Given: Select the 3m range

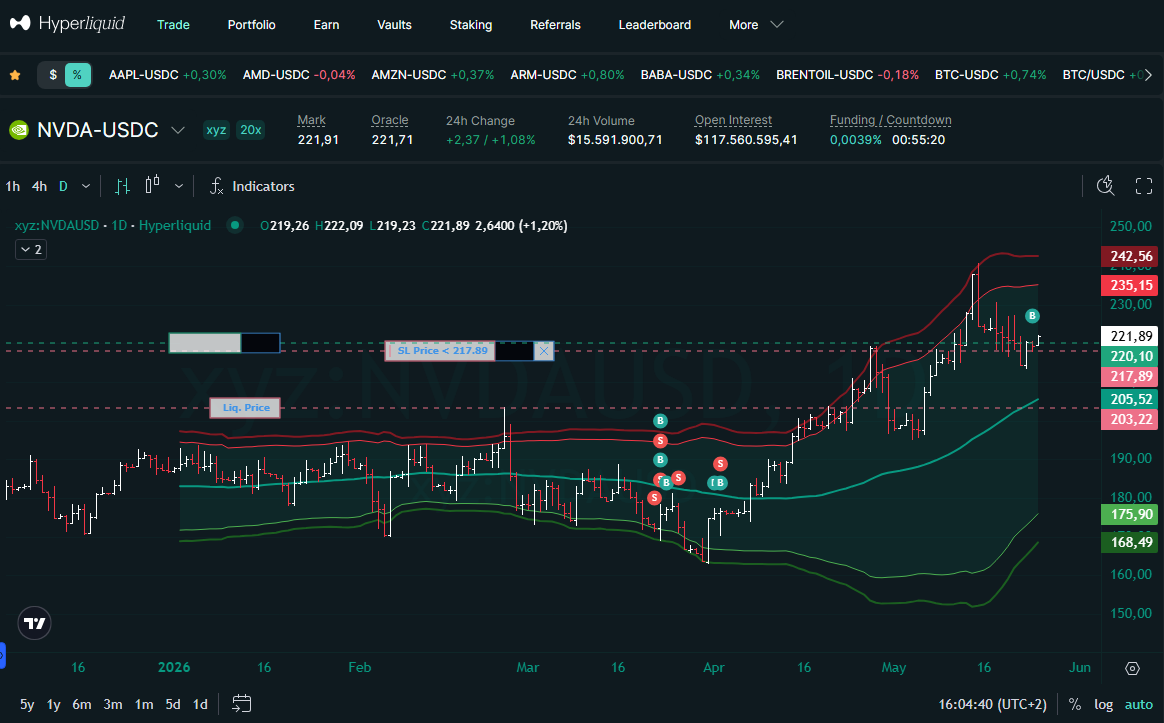Looking at the screenshot, I should click(x=113, y=704).
